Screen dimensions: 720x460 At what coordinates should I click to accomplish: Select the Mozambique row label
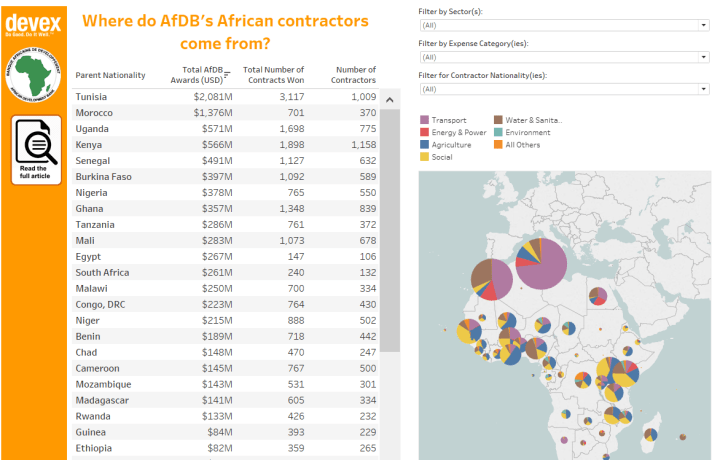(103, 385)
